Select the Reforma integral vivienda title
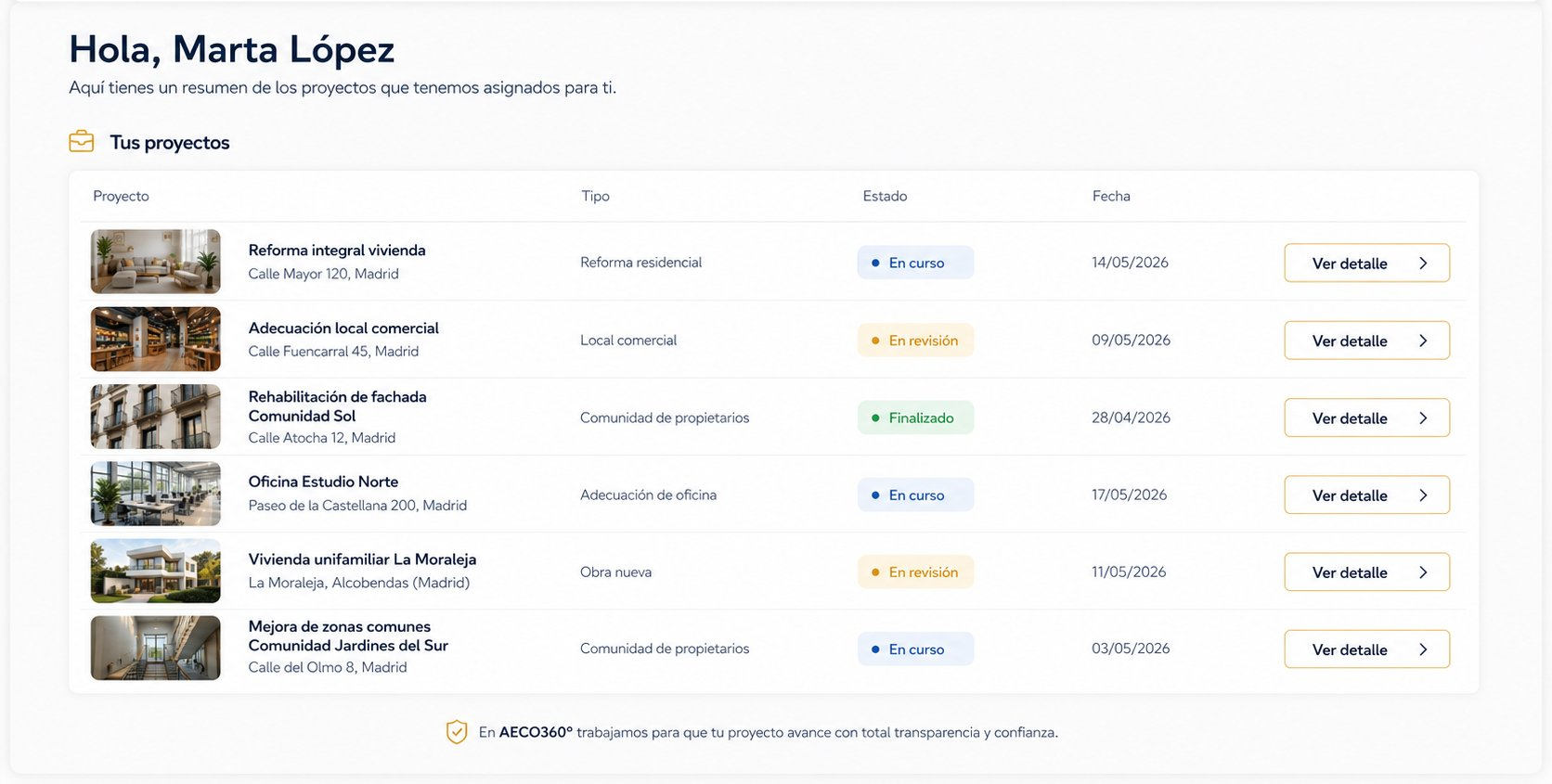Image resolution: width=1552 pixels, height=784 pixels. tap(337, 251)
